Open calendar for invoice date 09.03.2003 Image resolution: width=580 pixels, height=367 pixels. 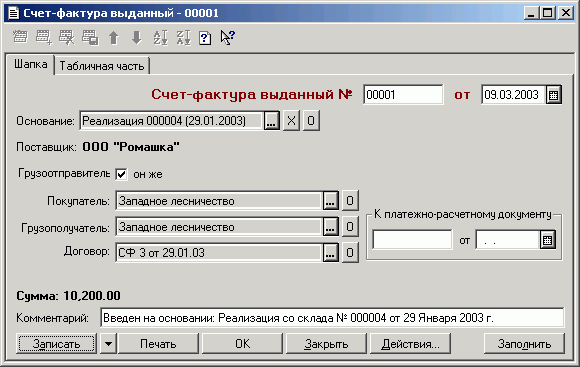(554, 95)
